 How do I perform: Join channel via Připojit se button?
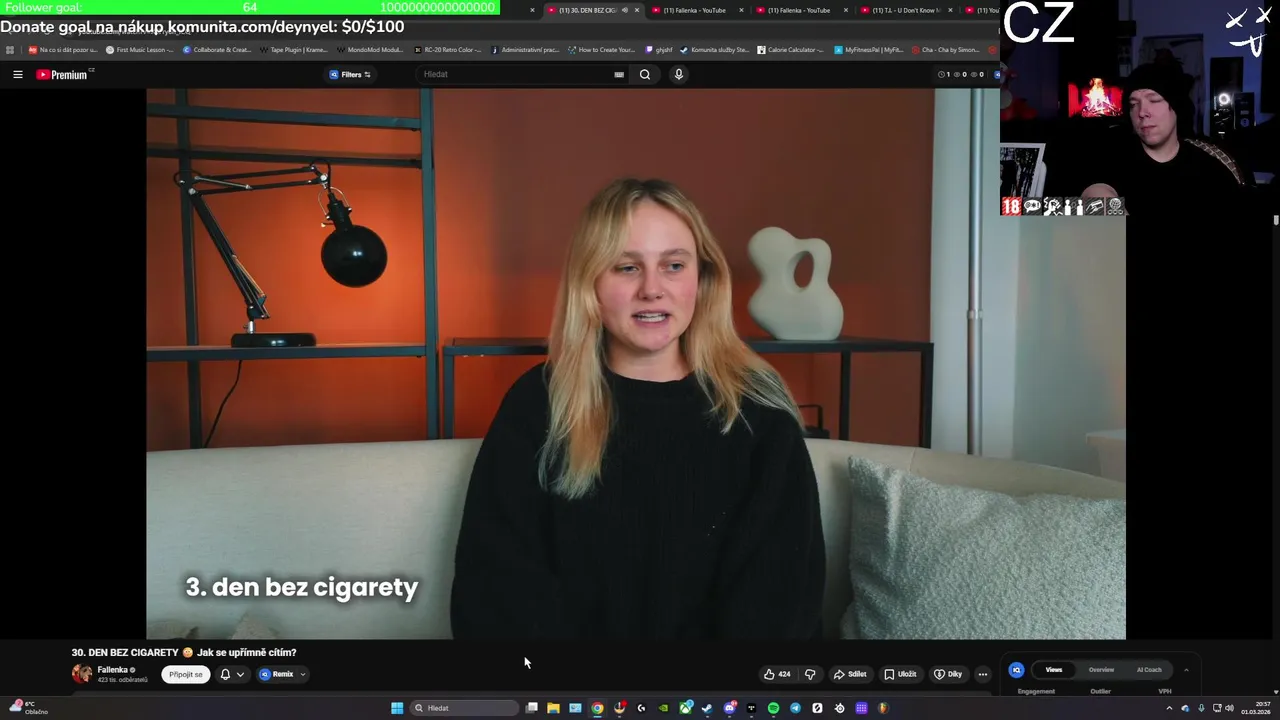[x=185, y=674]
